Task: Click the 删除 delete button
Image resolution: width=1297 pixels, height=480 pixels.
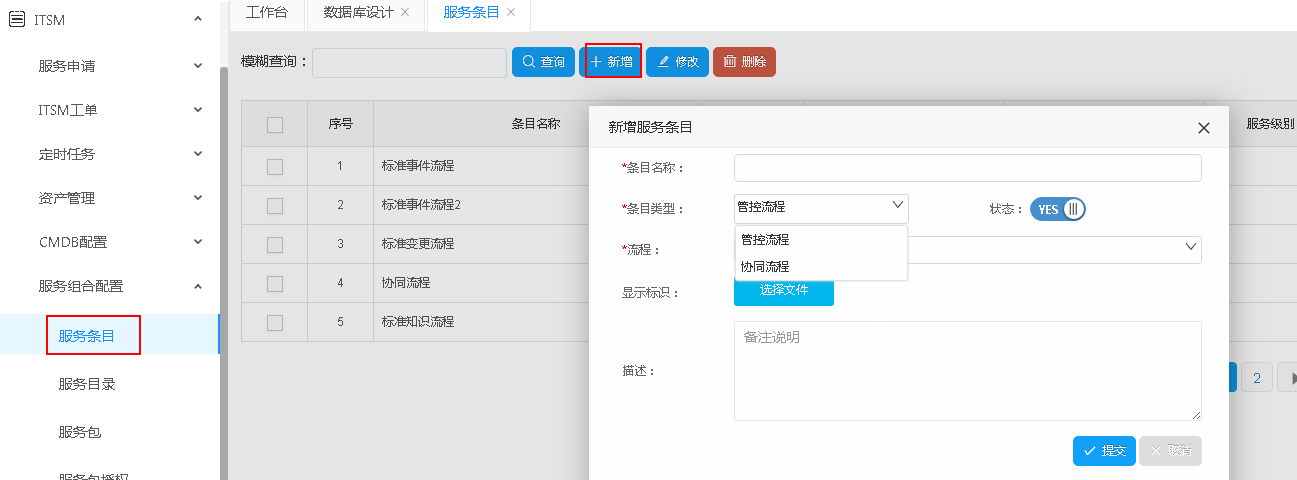Action: click(x=744, y=62)
